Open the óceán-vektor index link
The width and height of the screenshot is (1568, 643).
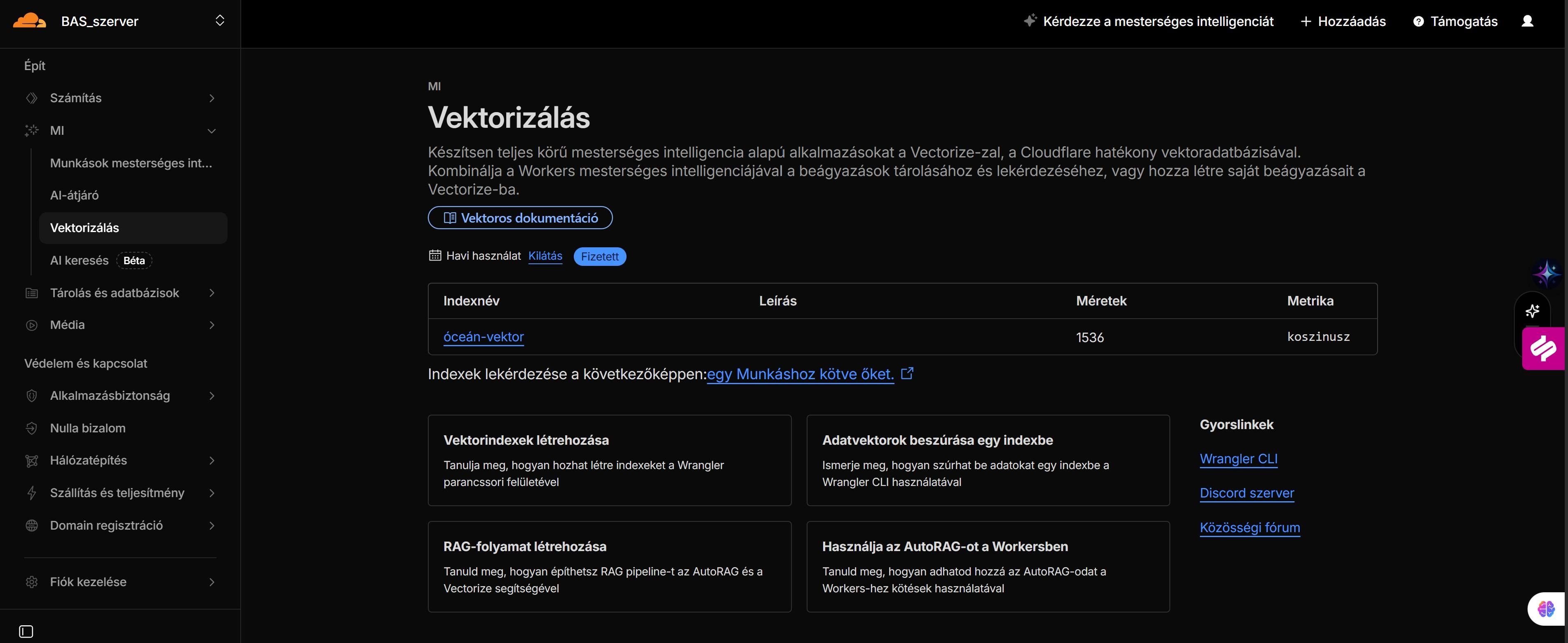pos(484,337)
